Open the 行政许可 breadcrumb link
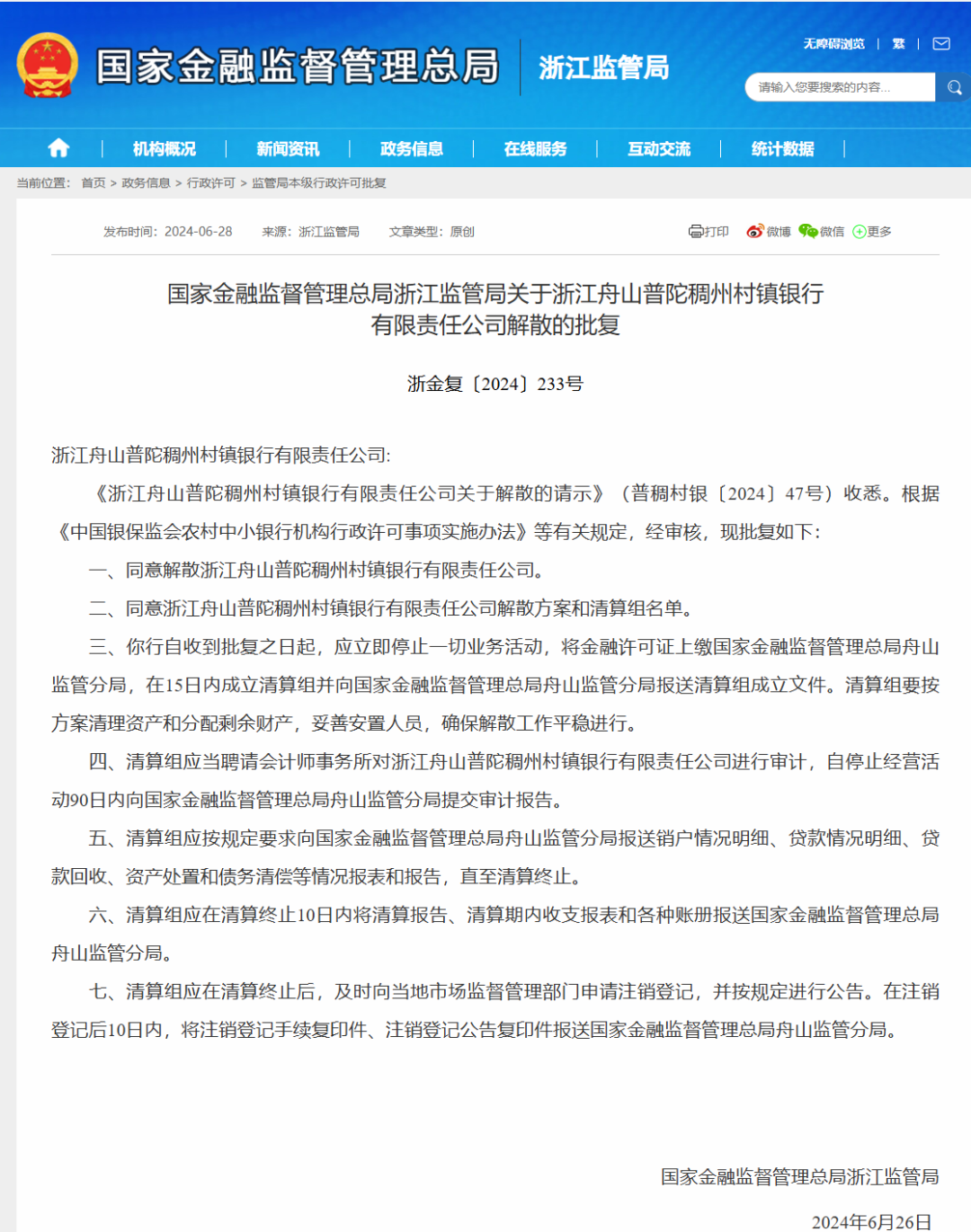 click(x=206, y=182)
